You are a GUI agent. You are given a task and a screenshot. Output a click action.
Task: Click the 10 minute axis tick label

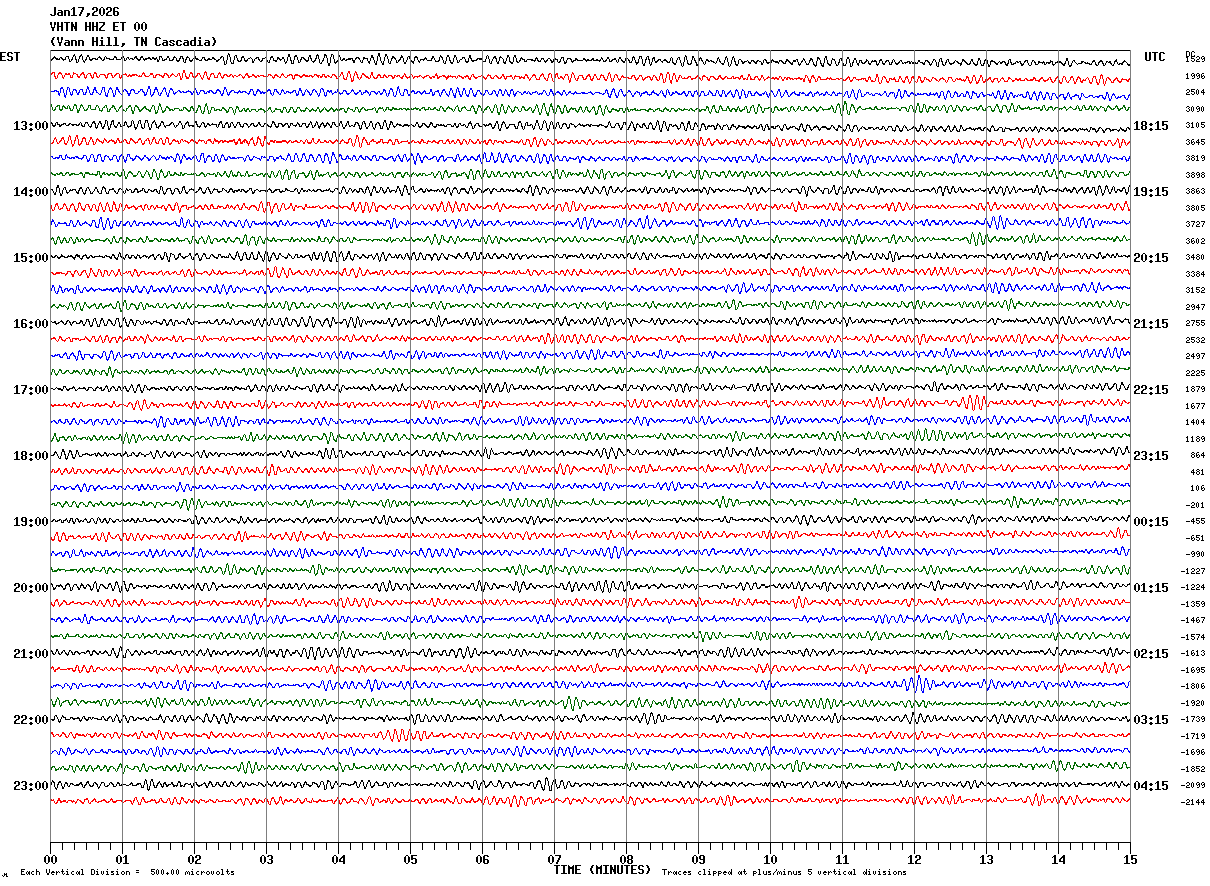tap(770, 860)
